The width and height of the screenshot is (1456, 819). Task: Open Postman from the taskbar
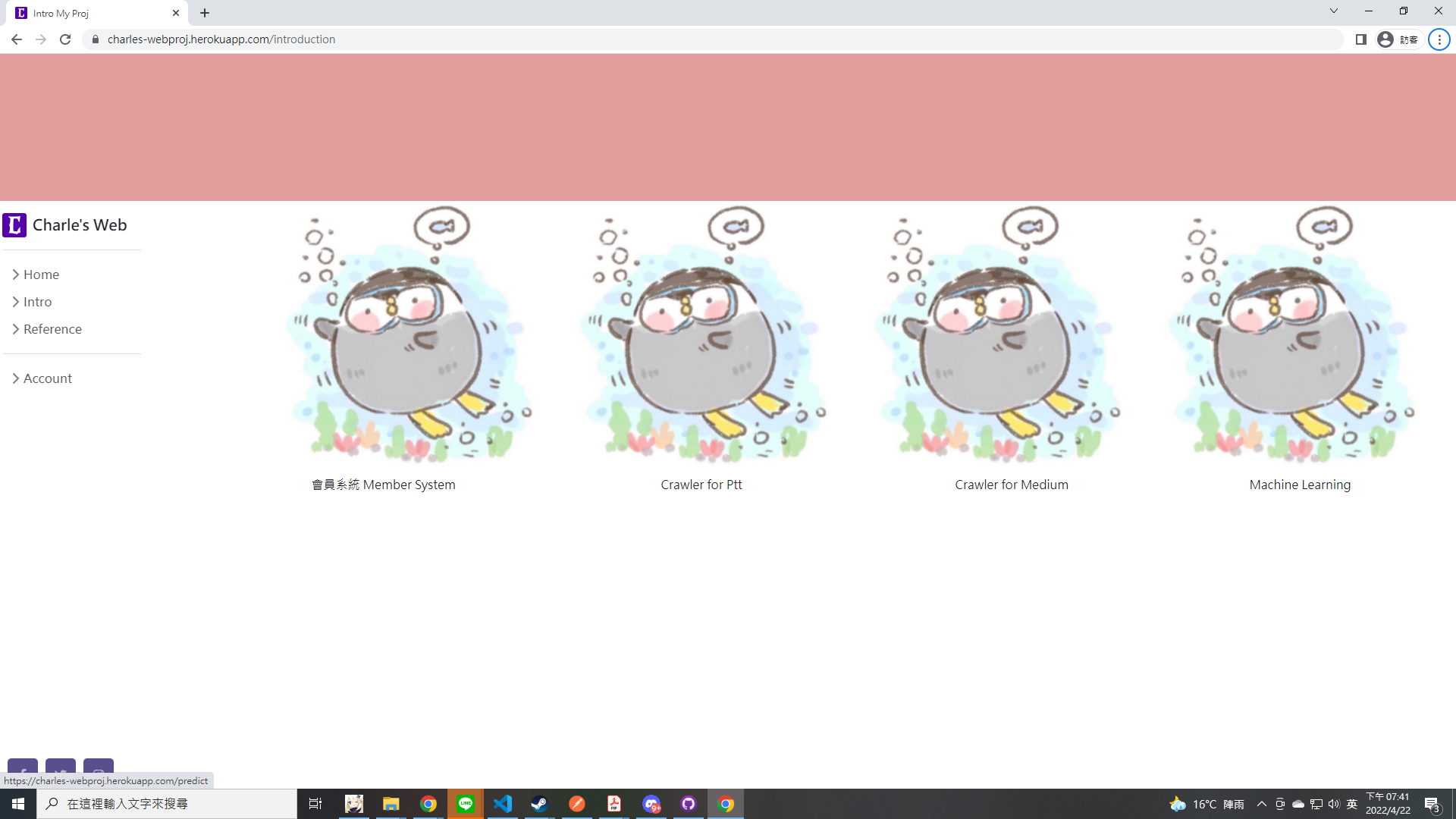(x=577, y=804)
